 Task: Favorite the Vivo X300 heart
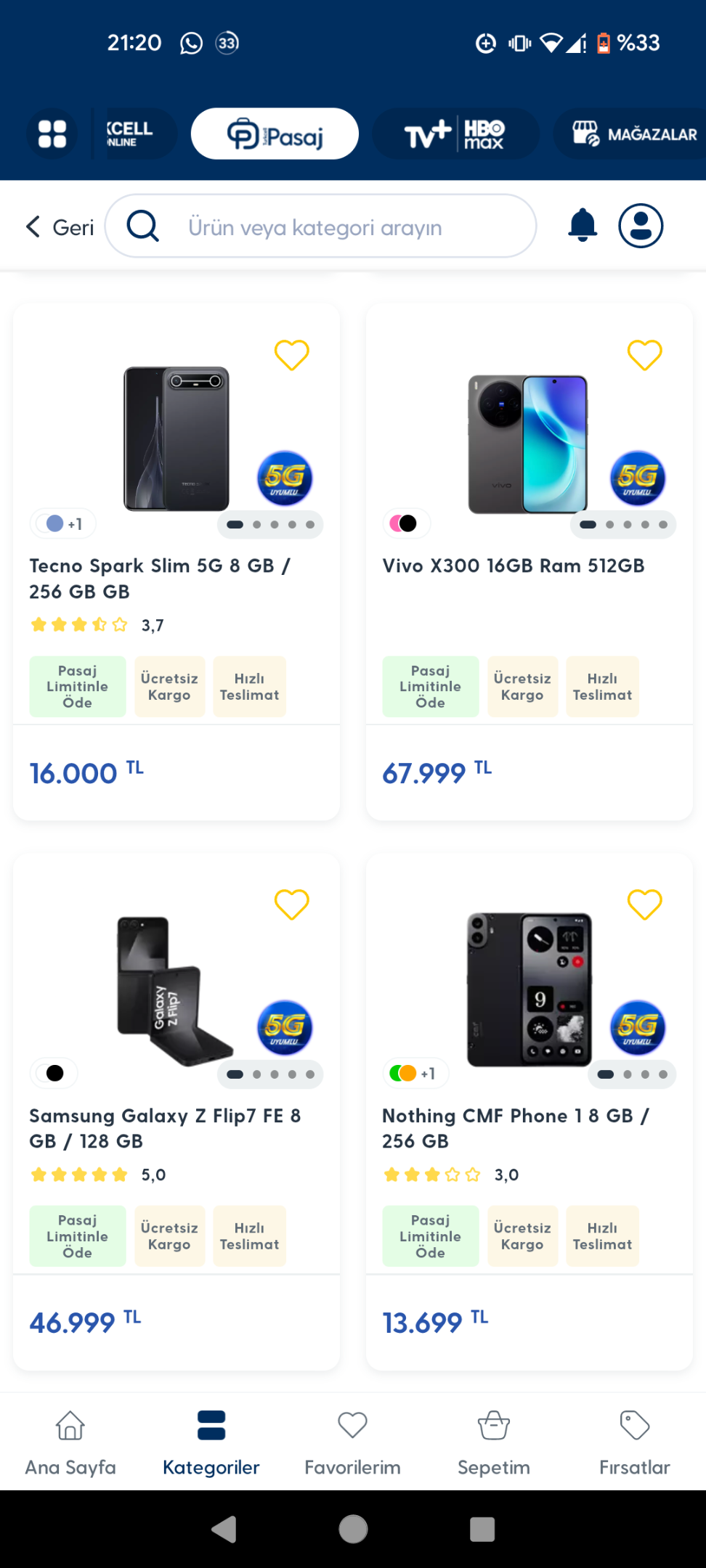[x=645, y=355]
